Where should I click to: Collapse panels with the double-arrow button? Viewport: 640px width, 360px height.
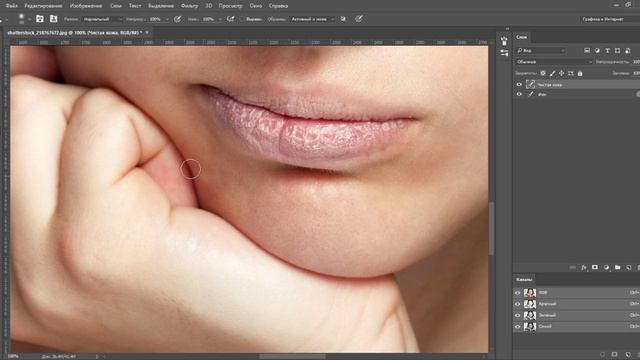tap(507, 29)
